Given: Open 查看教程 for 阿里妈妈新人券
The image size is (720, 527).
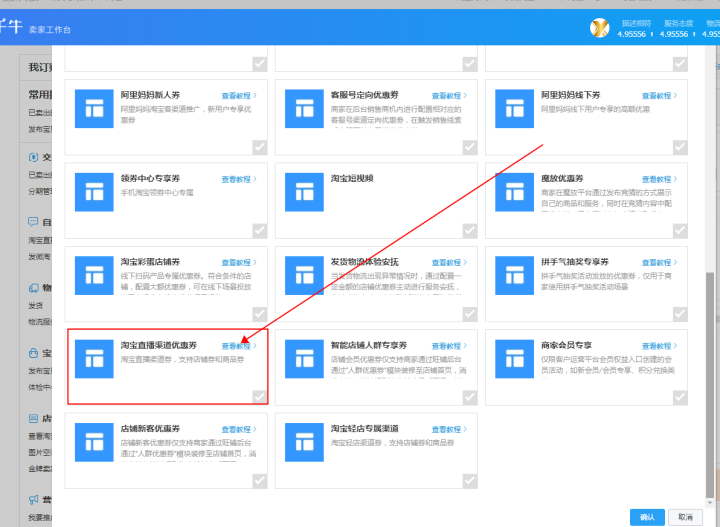Looking at the screenshot, I should coord(239,95).
